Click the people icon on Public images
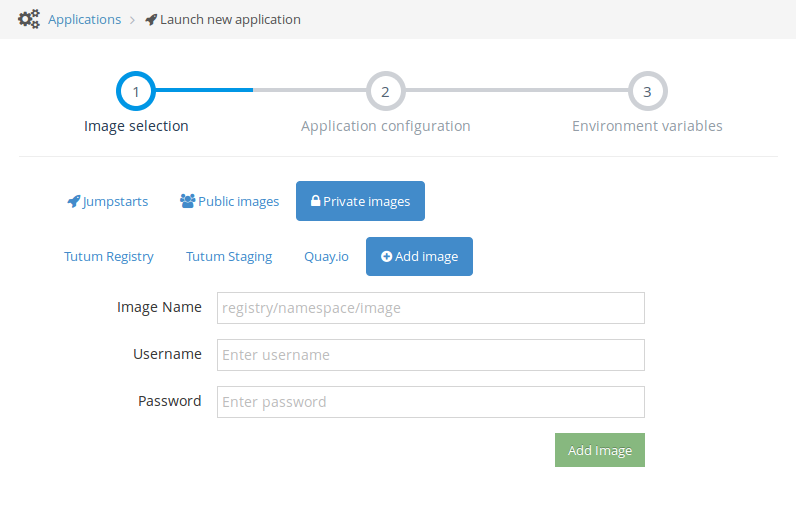 point(187,201)
